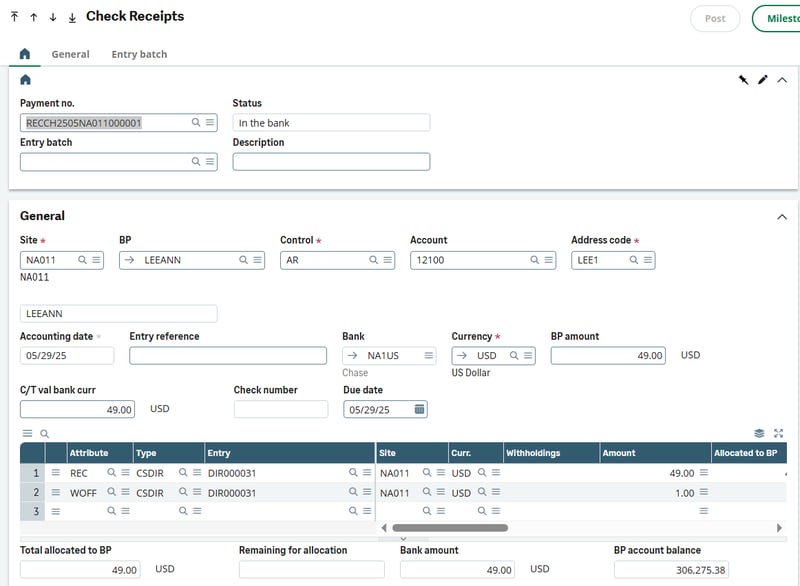Click the horizontal grid scrollbar

click(450, 527)
